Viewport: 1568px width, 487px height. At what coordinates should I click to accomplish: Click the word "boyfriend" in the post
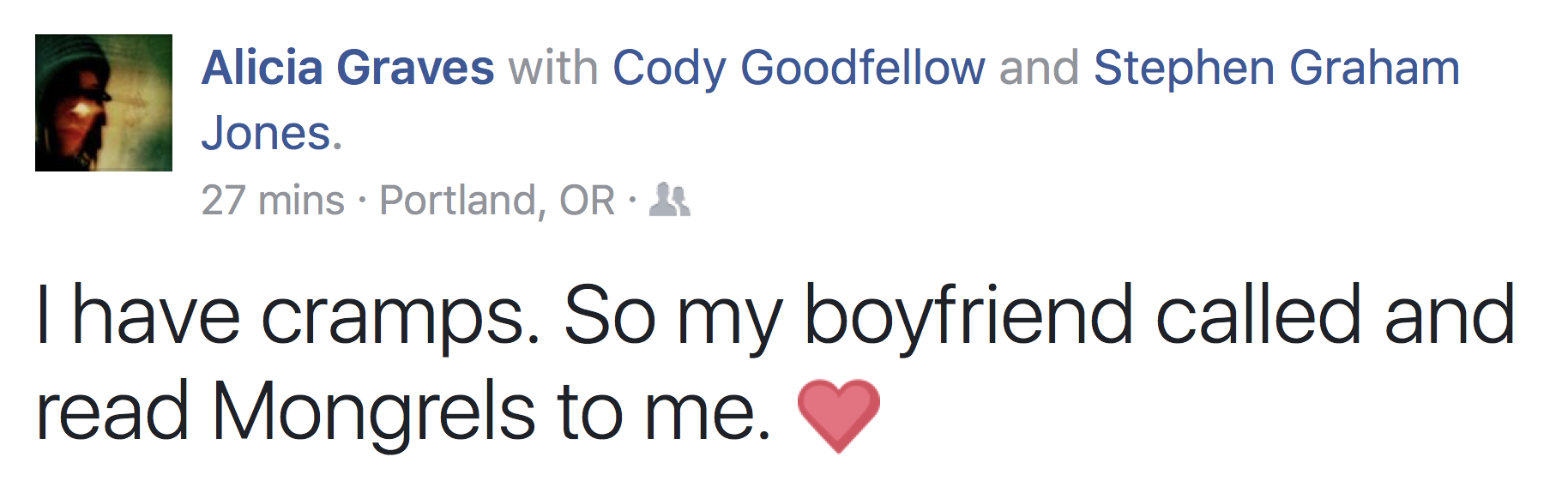pyautogui.click(x=968, y=316)
